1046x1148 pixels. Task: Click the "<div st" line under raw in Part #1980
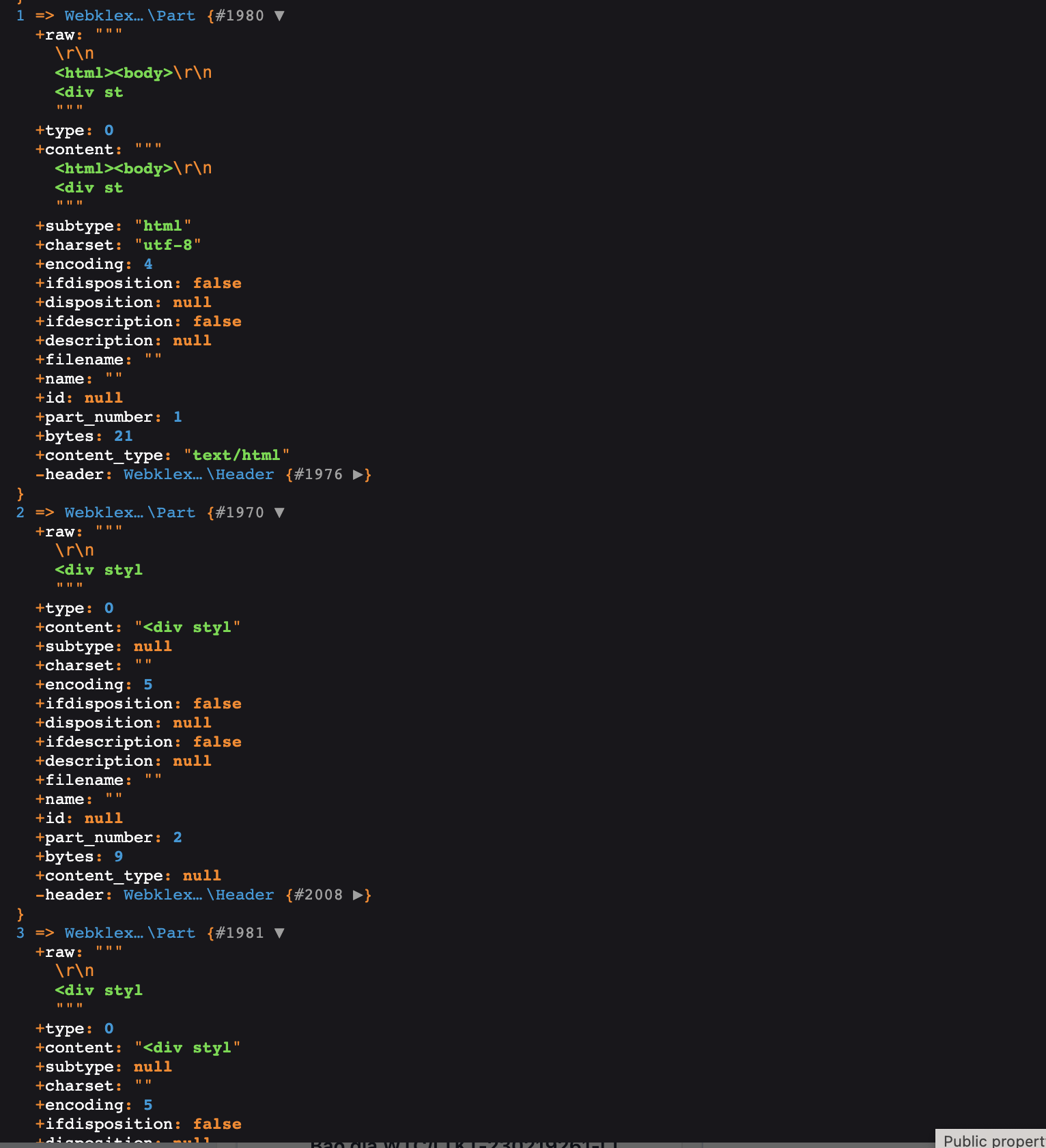[x=89, y=92]
